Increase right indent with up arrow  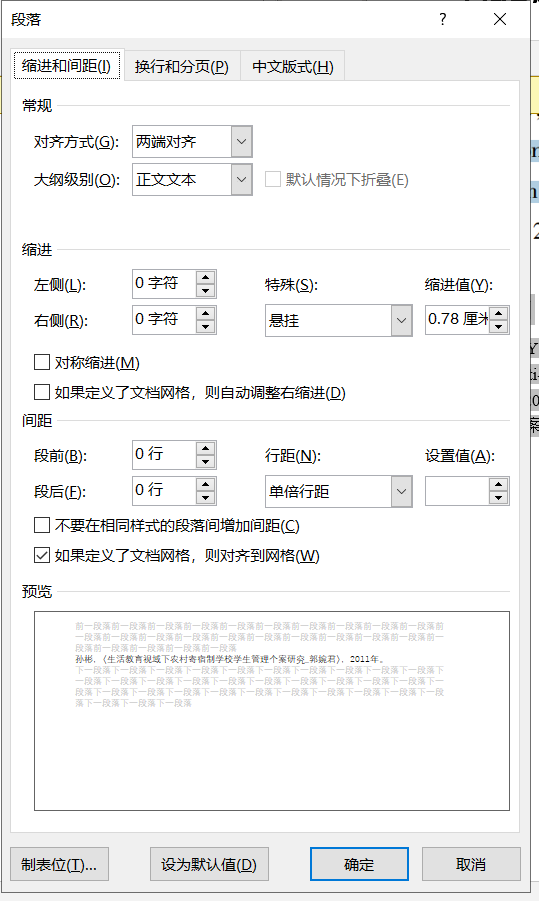pyautogui.click(x=205, y=313)
